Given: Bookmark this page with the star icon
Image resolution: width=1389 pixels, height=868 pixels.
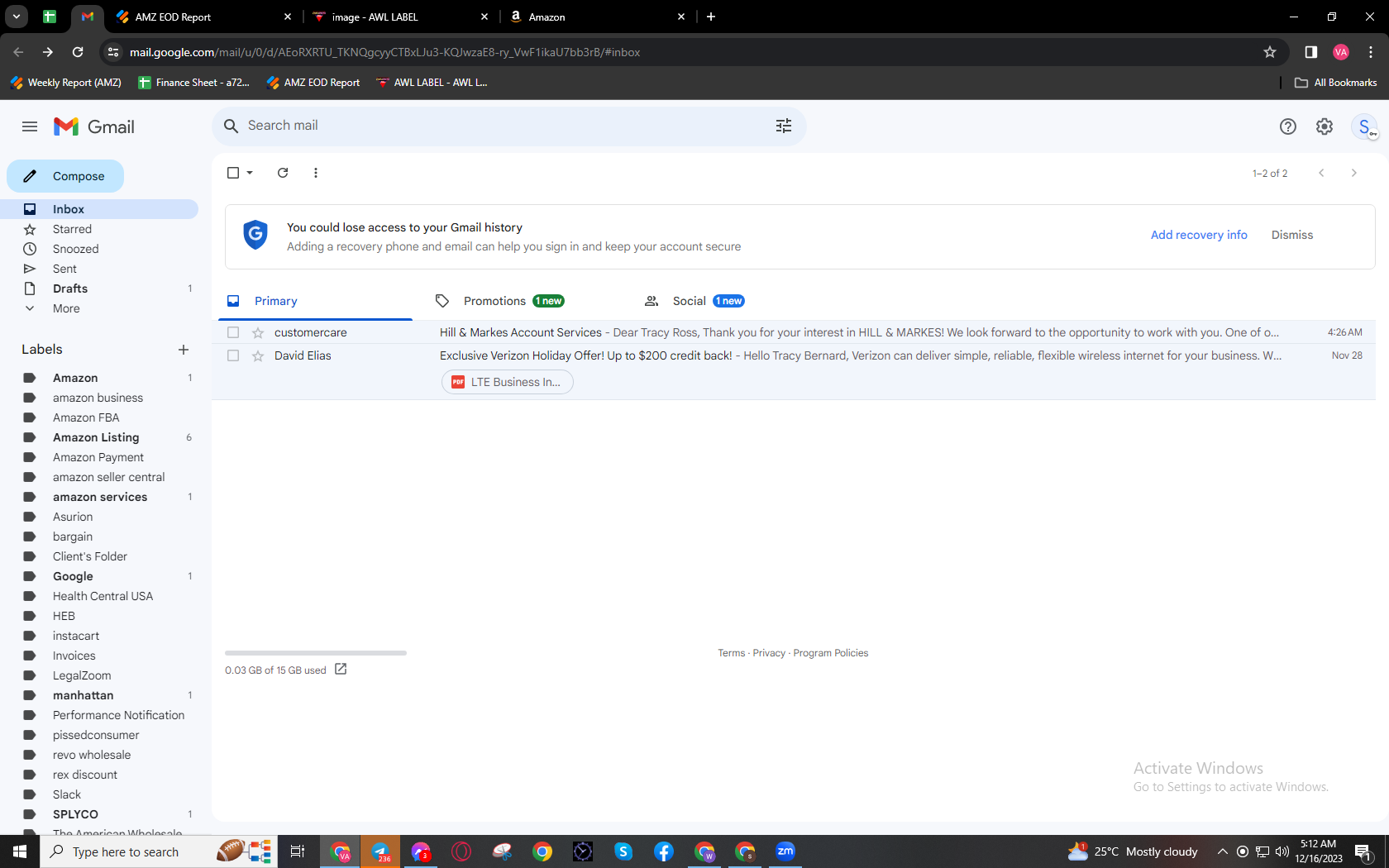Looking at the screenshot, I should (x=1270, y=52).
